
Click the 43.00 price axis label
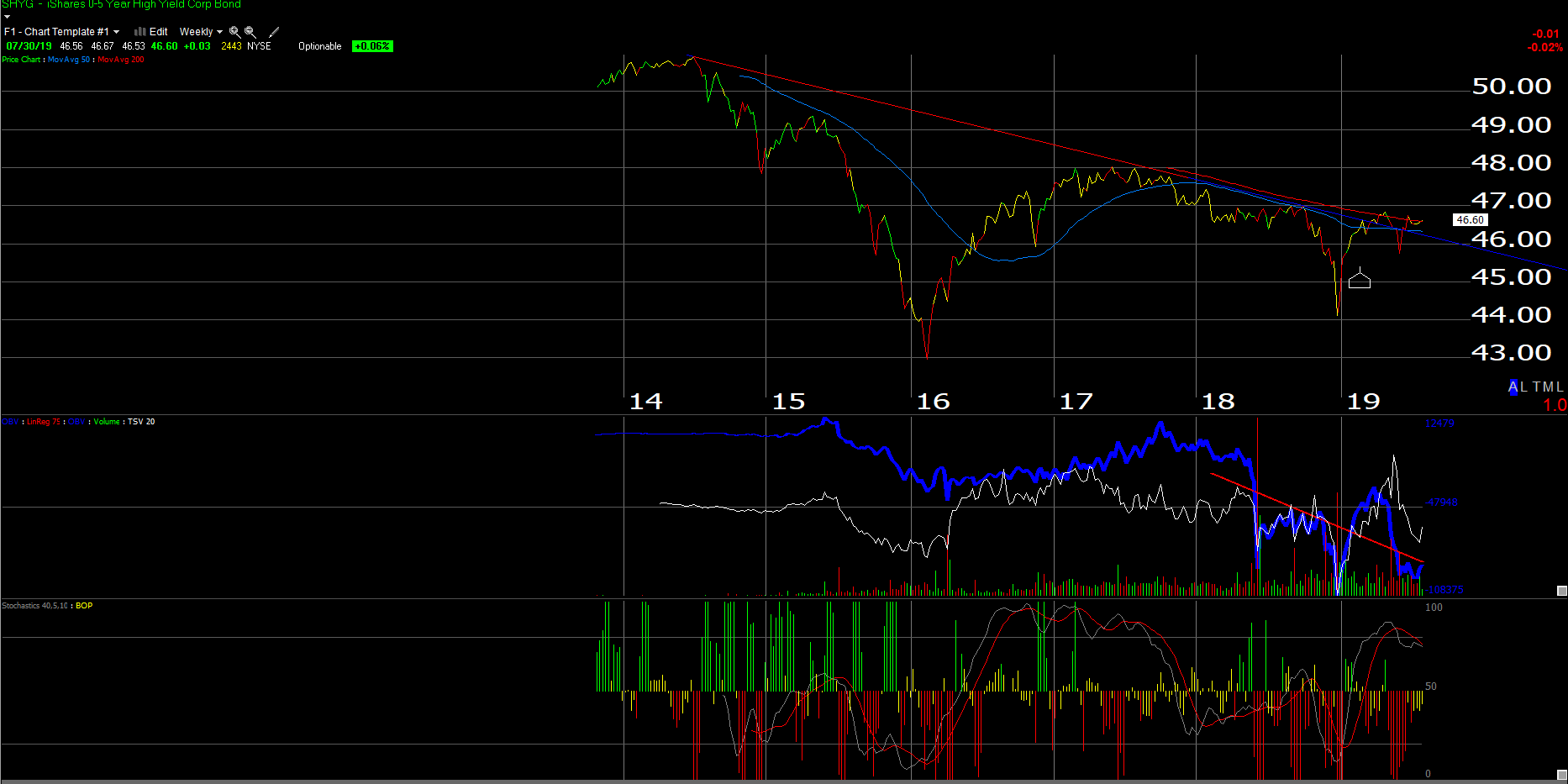(x=1512, y=352)
